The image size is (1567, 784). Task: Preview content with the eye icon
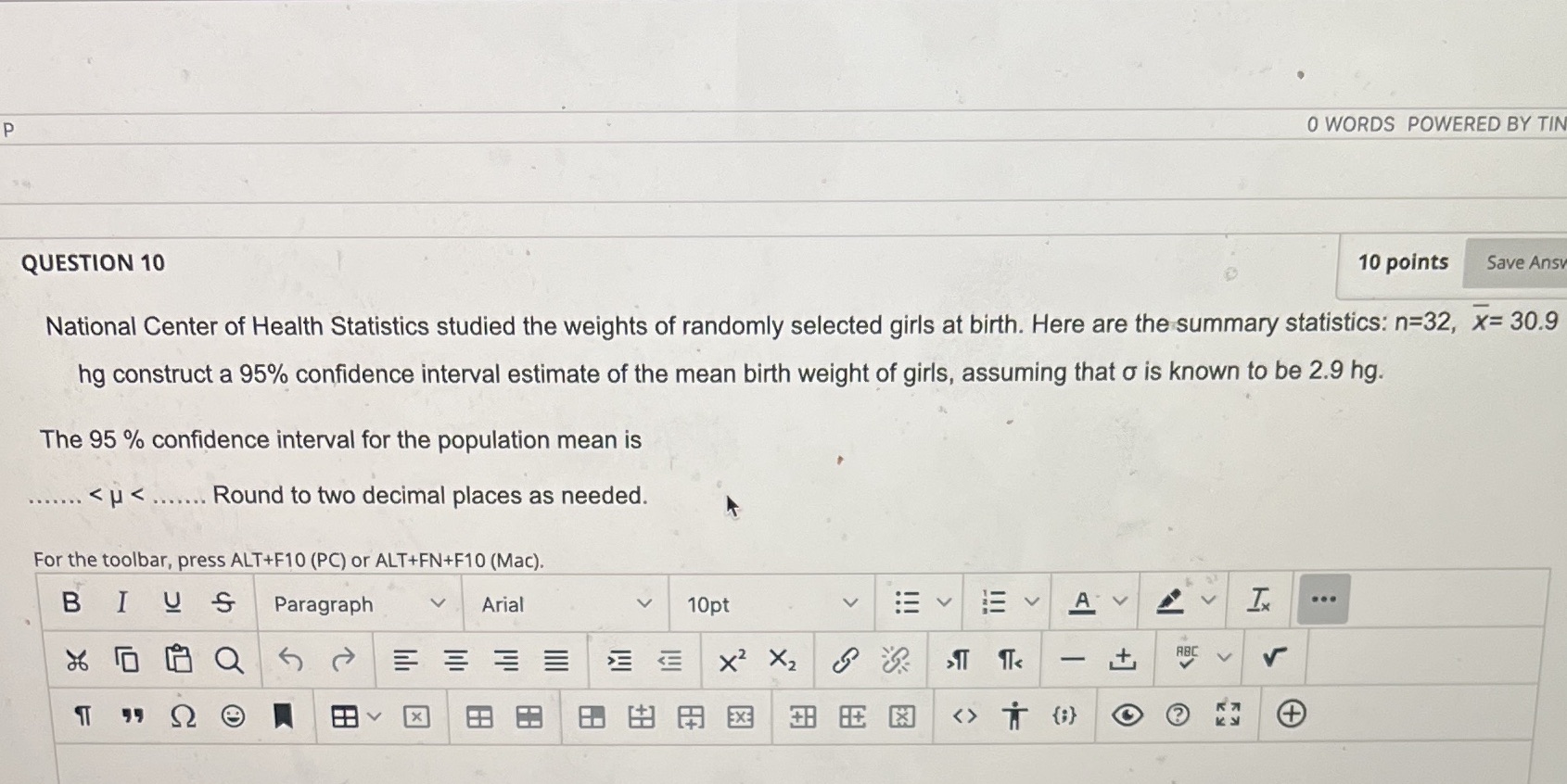click(1127, 714)
